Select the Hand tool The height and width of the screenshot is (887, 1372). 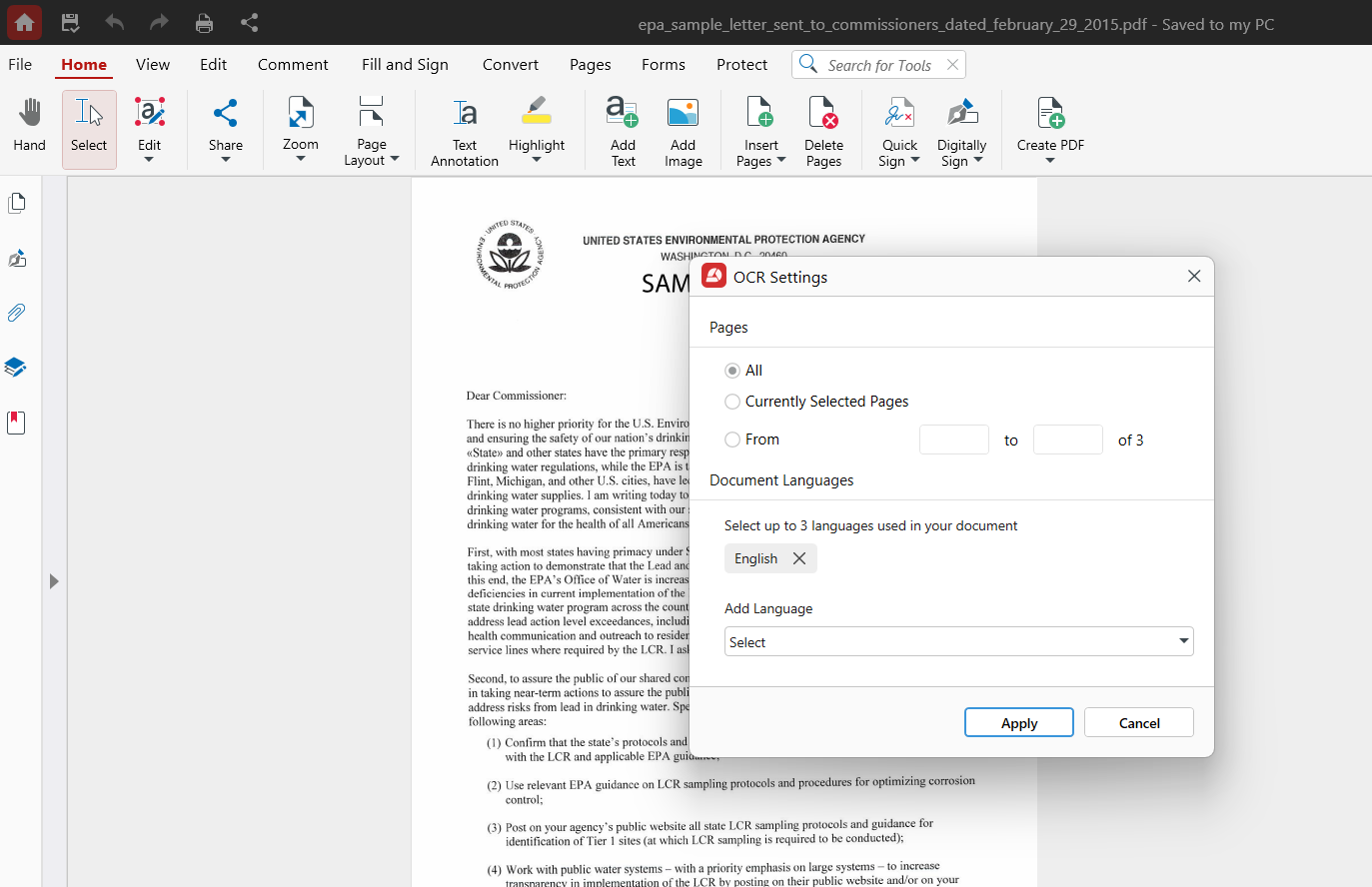click(29, 127)
